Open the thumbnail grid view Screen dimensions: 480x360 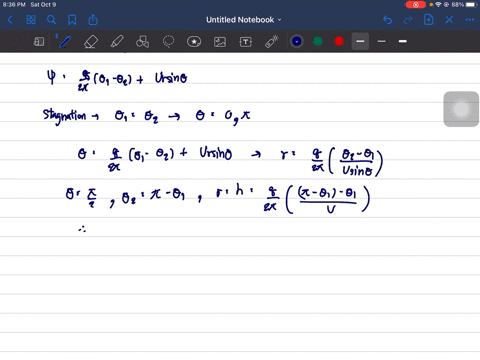tap(31, 20)
